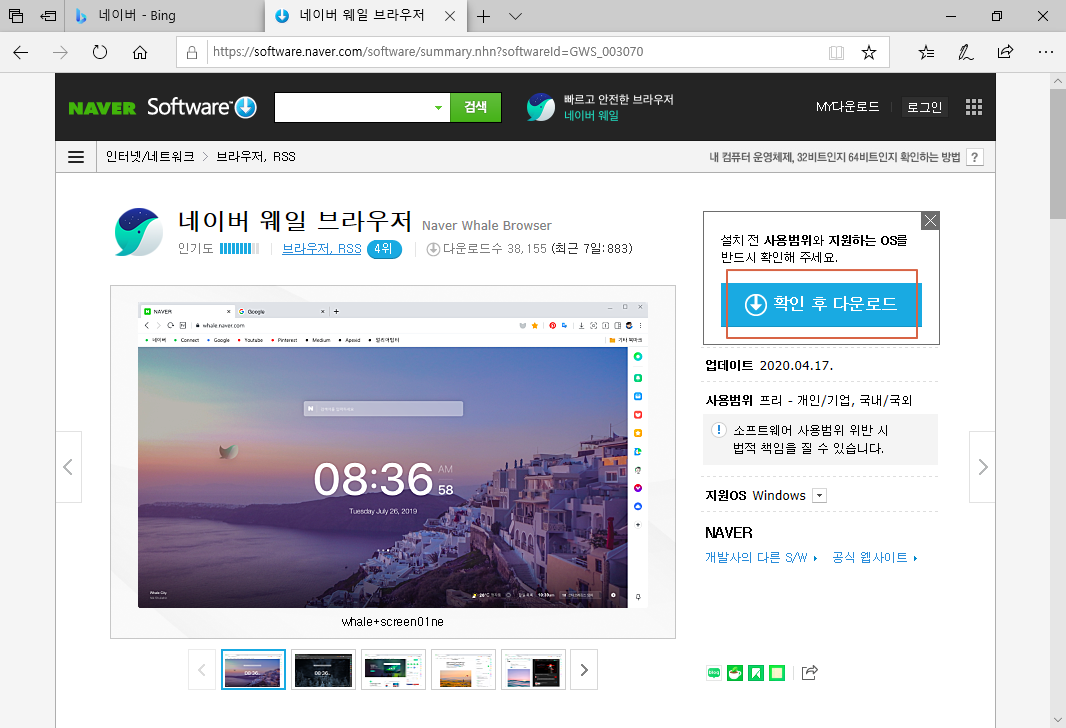Select the third screenshot thumbnail
Screen dimensions: 1066x728
(x=393, y=670)
